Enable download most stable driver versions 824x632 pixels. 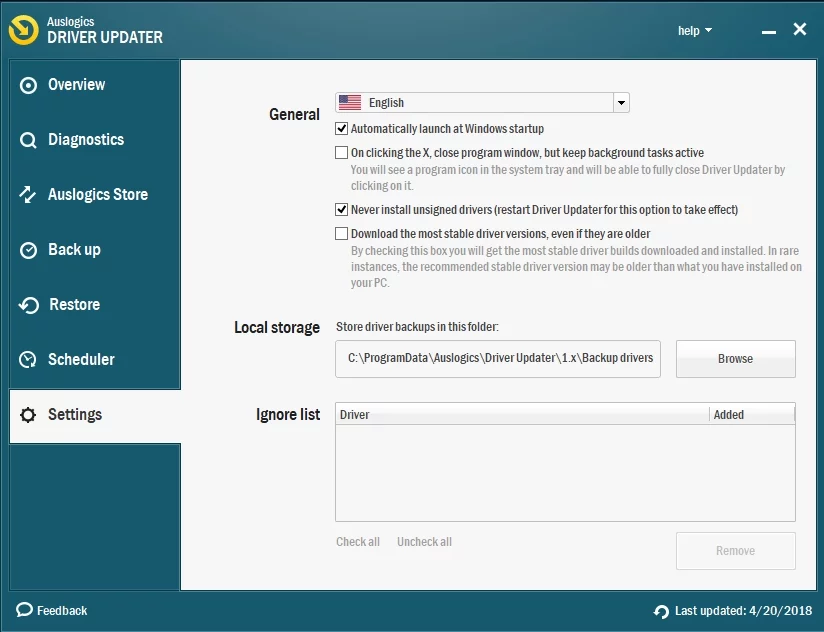[342, 234]
